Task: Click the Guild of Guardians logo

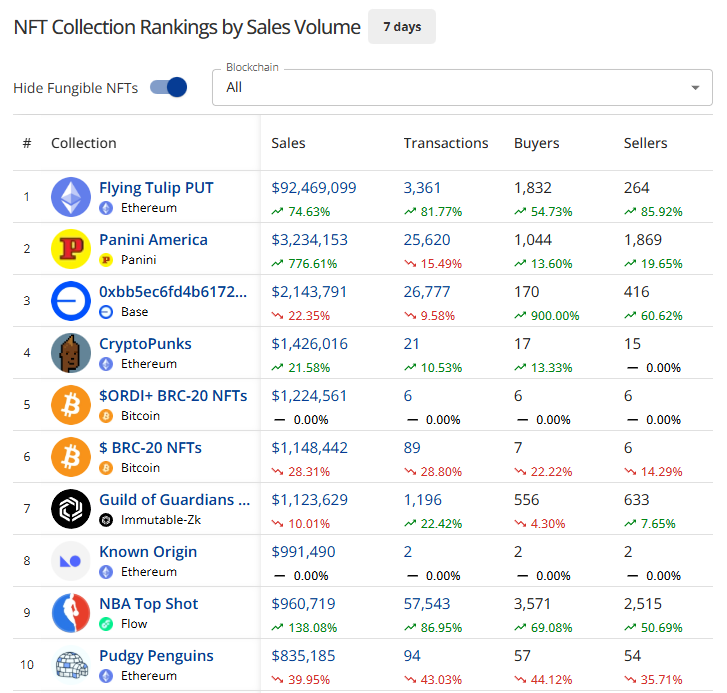Action: pyautogui.click(x=71, y=509)
